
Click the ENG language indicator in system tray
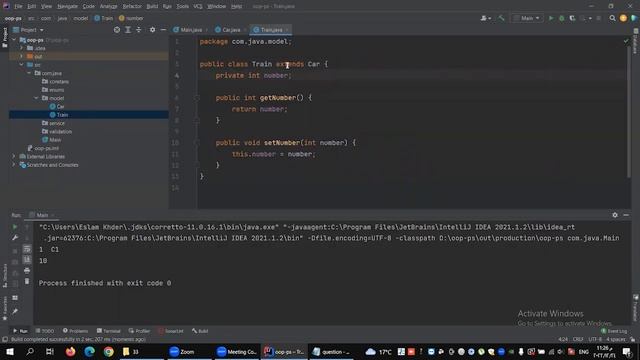(x=584, y=351)
